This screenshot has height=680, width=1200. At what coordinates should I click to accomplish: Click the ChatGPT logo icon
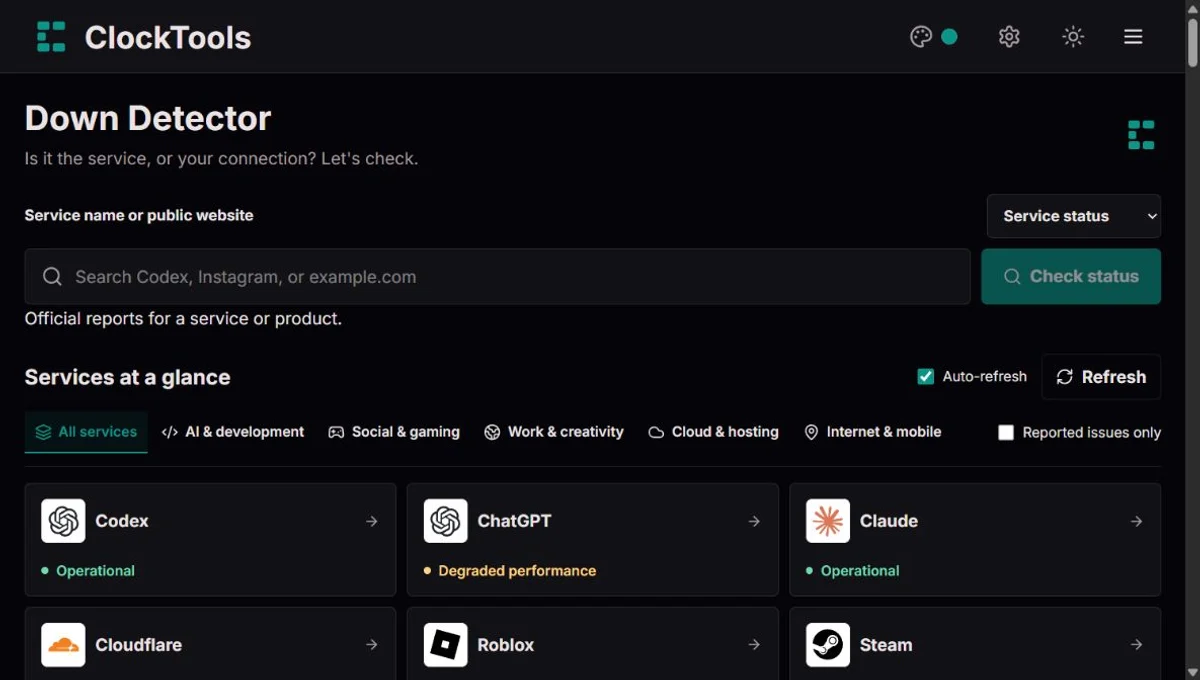click(x=446, y=521)
